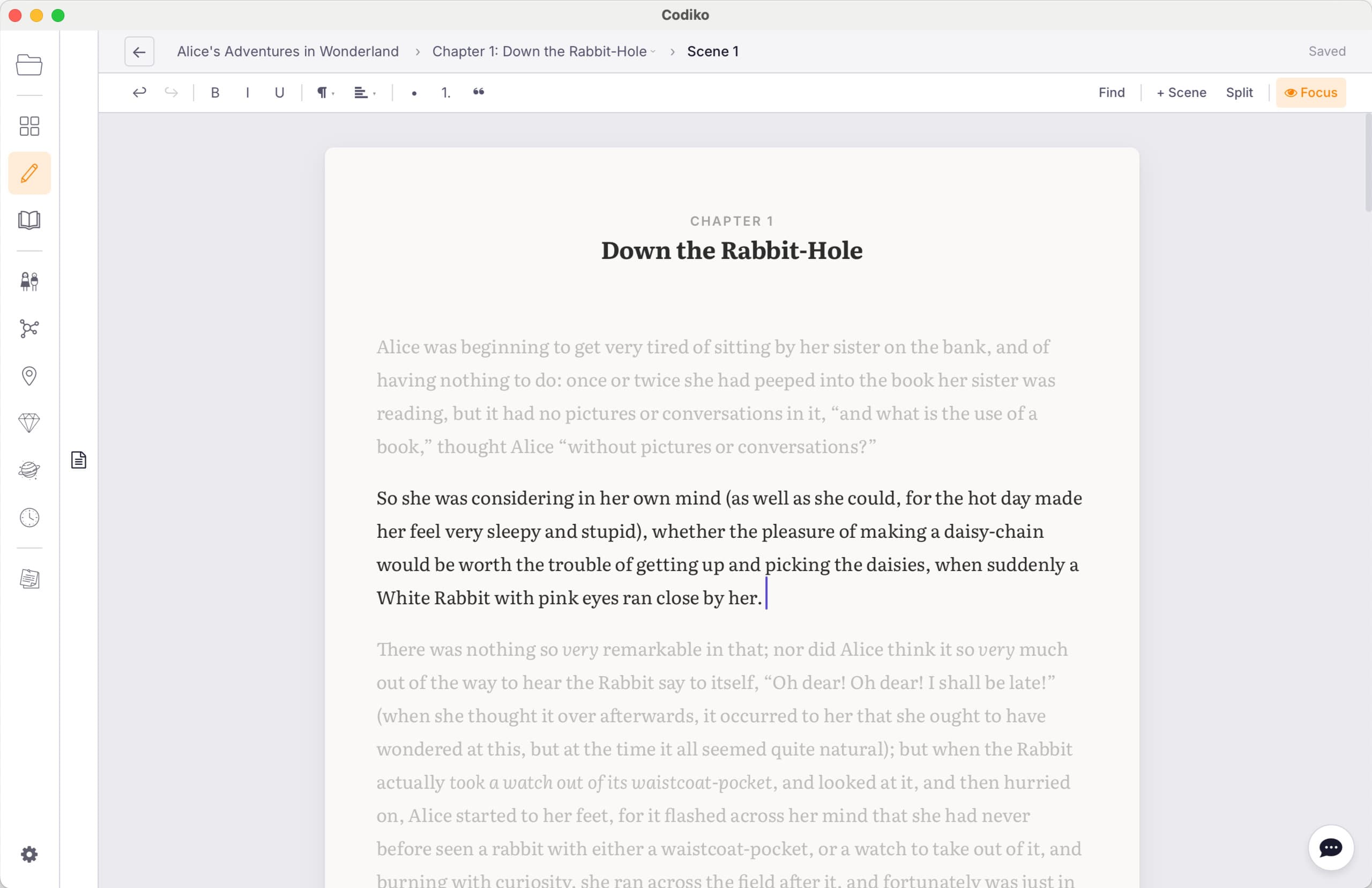Open the chat support bubble
This screenshot has width=1372, height=888.
[1331, 848]
